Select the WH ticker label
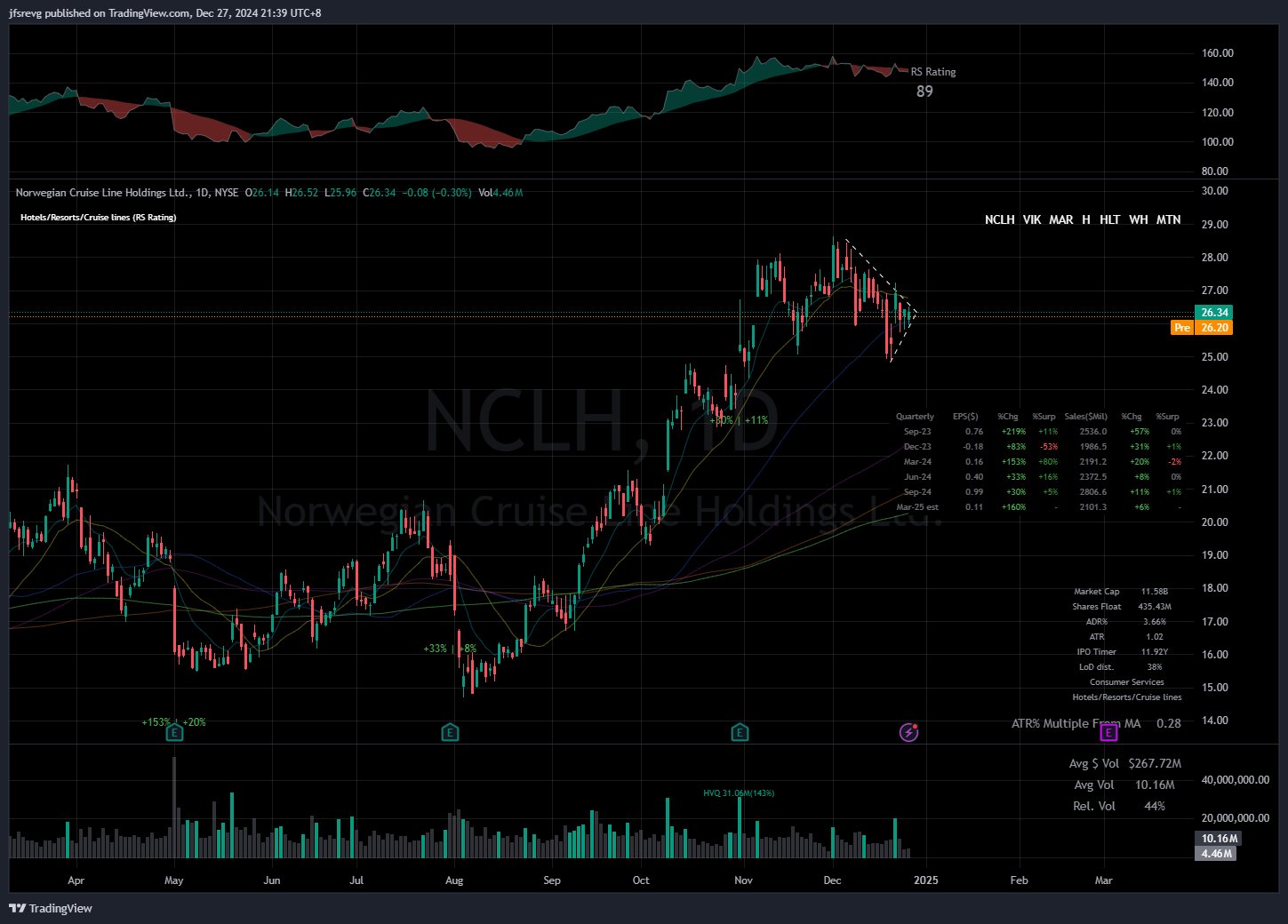Screen dimensions: 1288x924 (x=1138, y=219)
